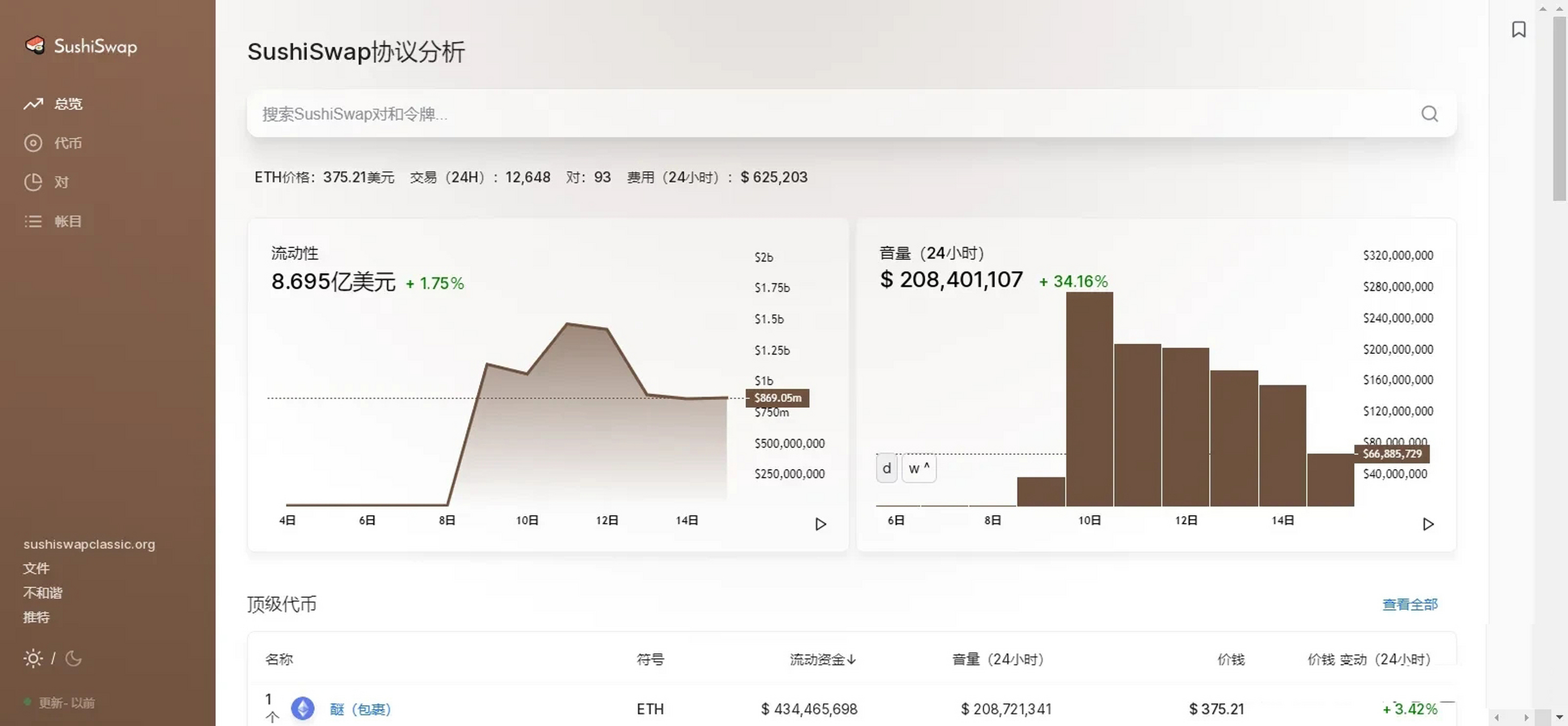Click the ETH symbol cell
The height and width of the screenshot is (726, 1568).
650,709
